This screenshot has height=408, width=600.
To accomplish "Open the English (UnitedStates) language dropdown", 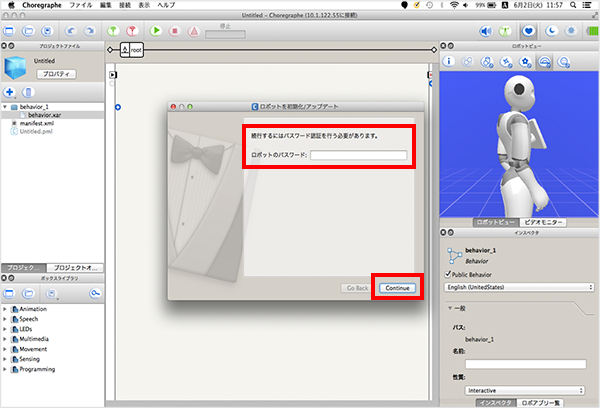I will pos(519,287).
